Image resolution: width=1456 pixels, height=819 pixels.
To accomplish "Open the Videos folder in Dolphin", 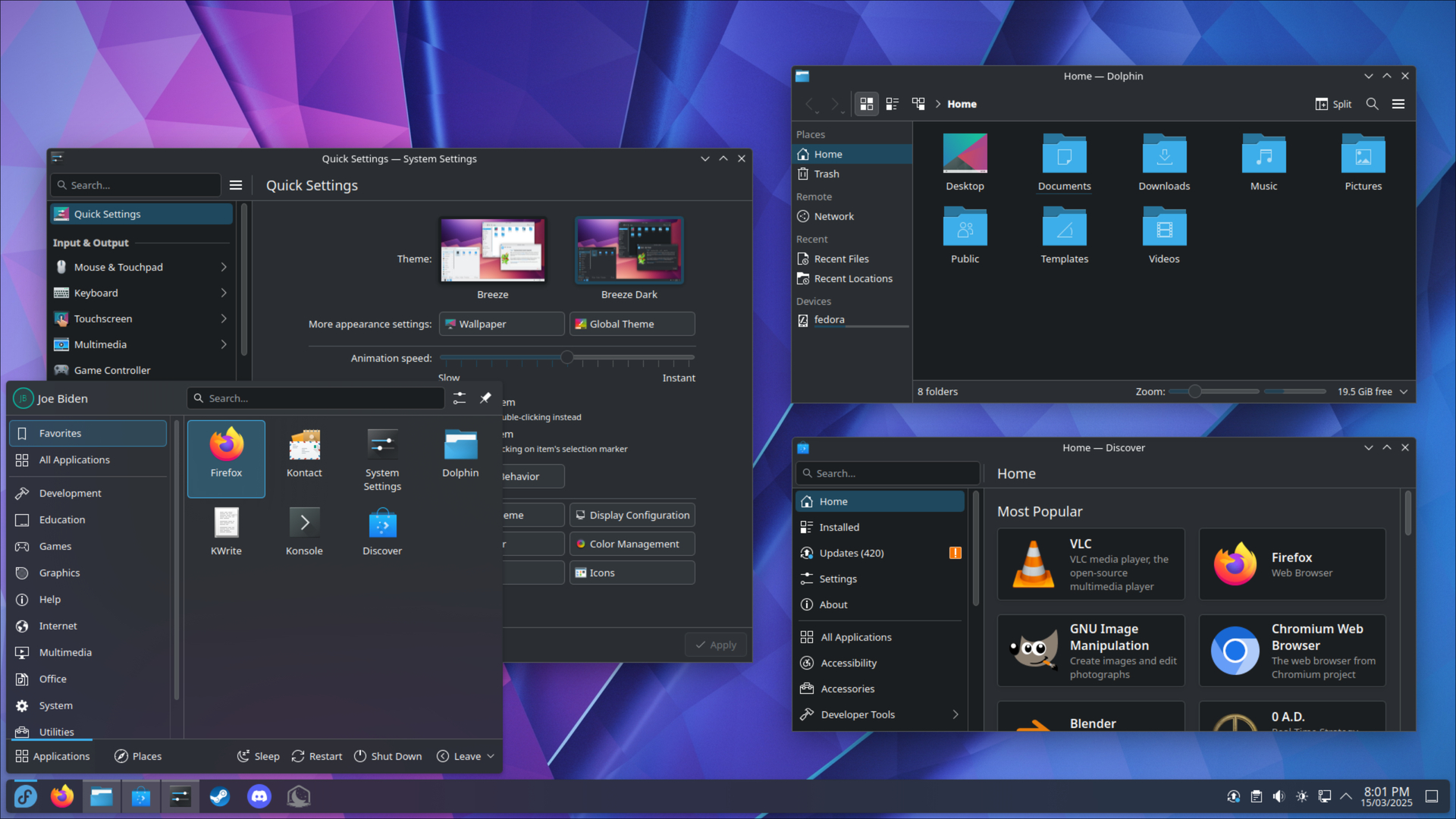I will pyautogui.click(x=1164, y=236).
